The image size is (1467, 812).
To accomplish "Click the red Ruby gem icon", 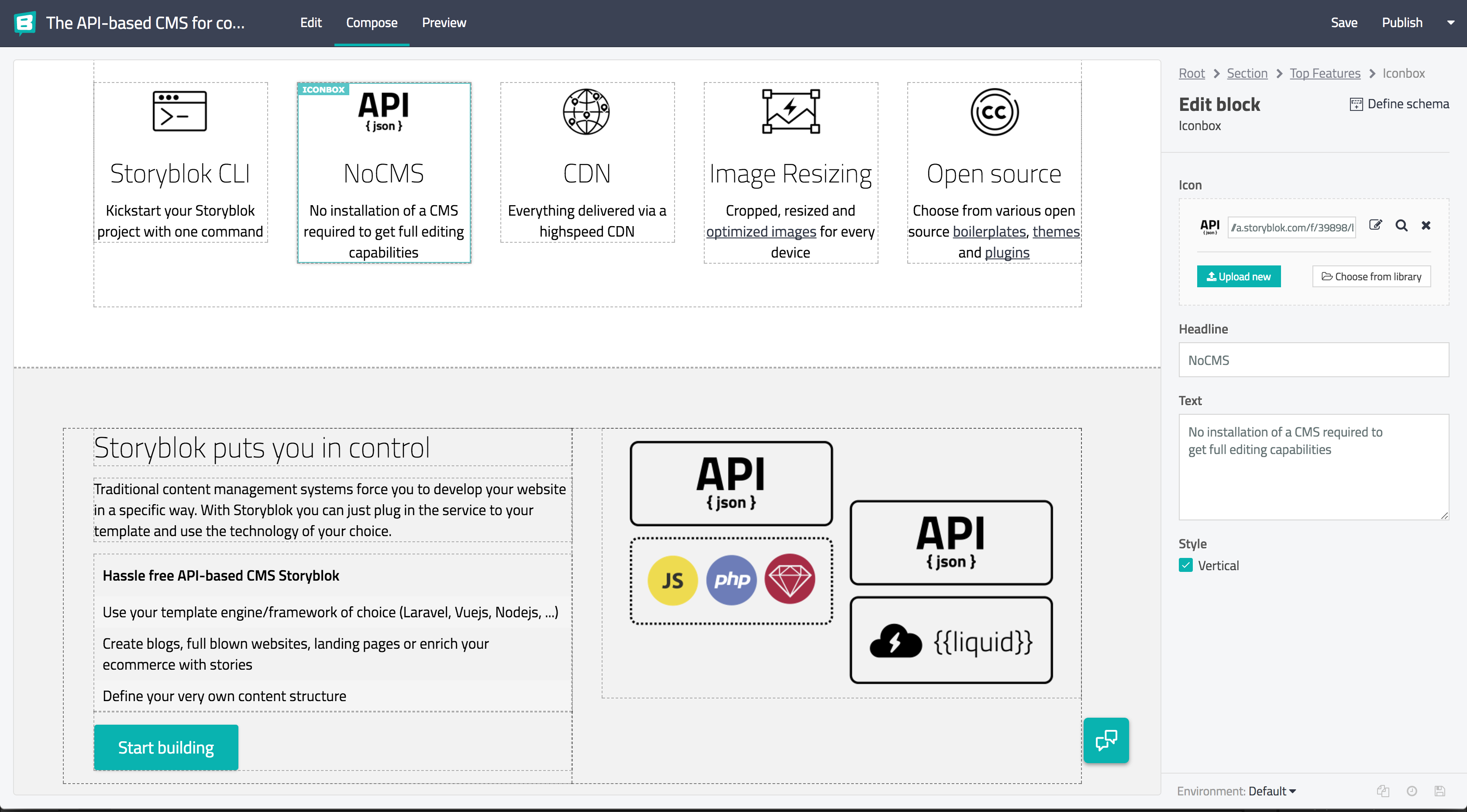I will pyautogui.click(x=789, y=579).
